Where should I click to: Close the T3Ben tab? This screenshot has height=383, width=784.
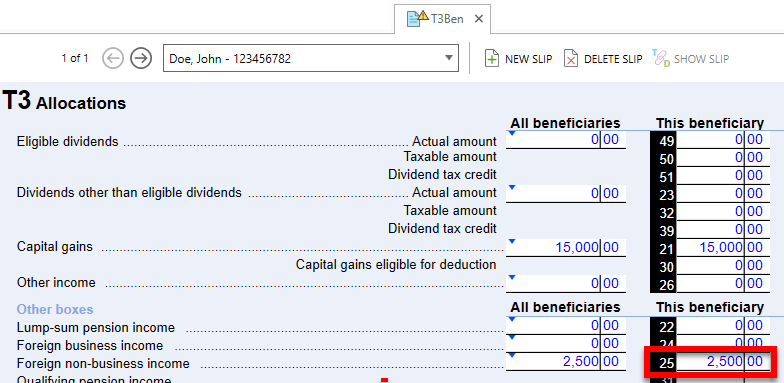(x=478, y=19)
